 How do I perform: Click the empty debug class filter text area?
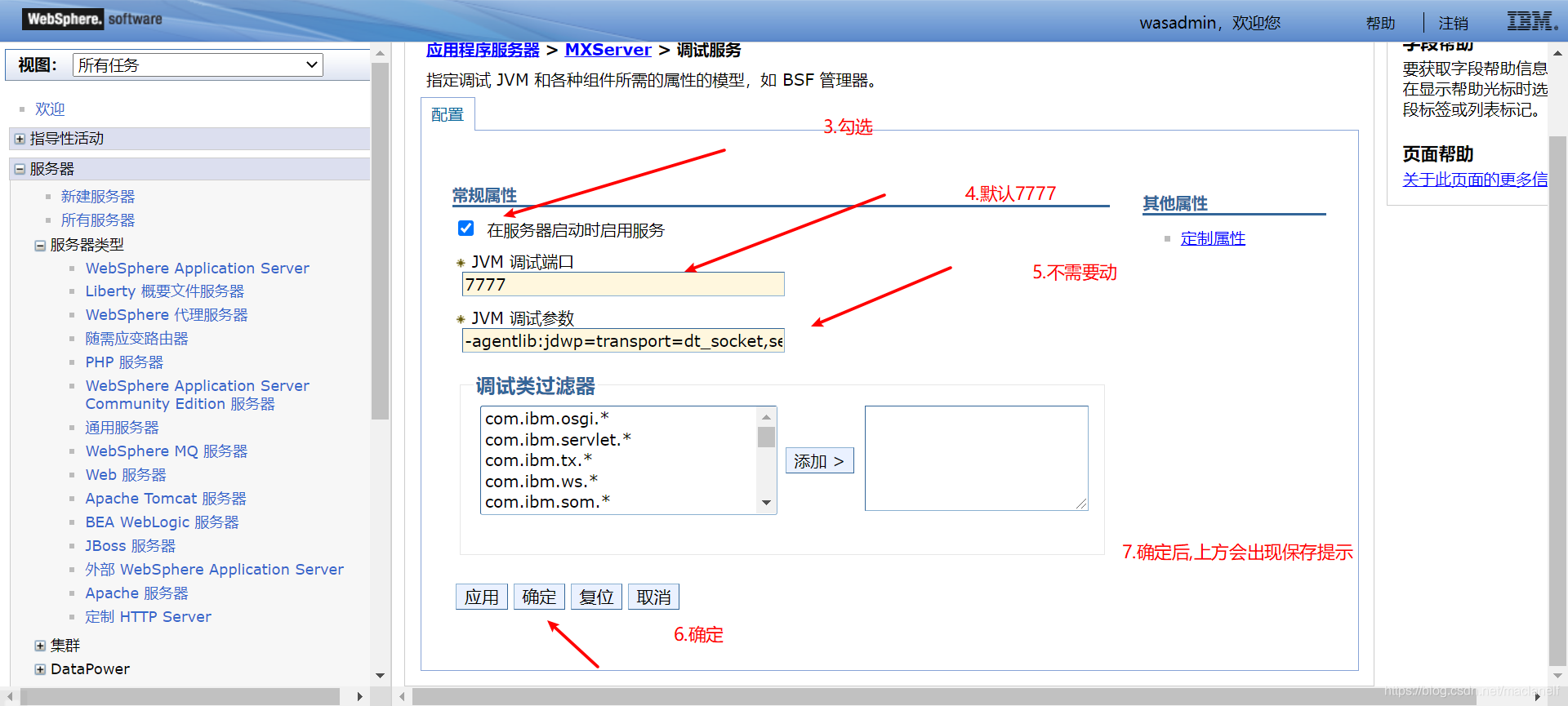tap(977, 458)
